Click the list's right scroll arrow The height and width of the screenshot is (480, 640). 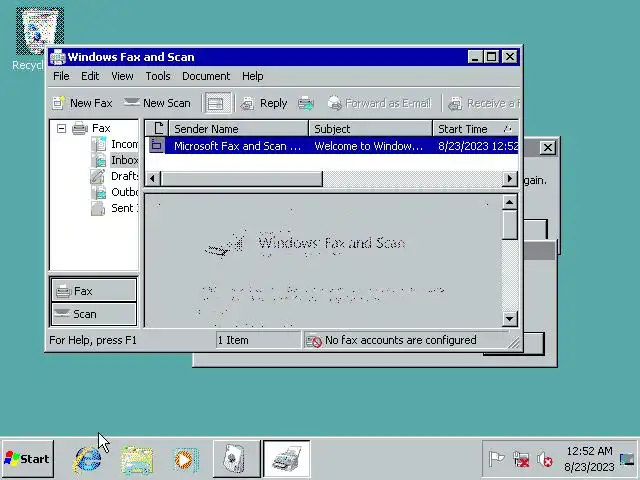click(509, 178)
